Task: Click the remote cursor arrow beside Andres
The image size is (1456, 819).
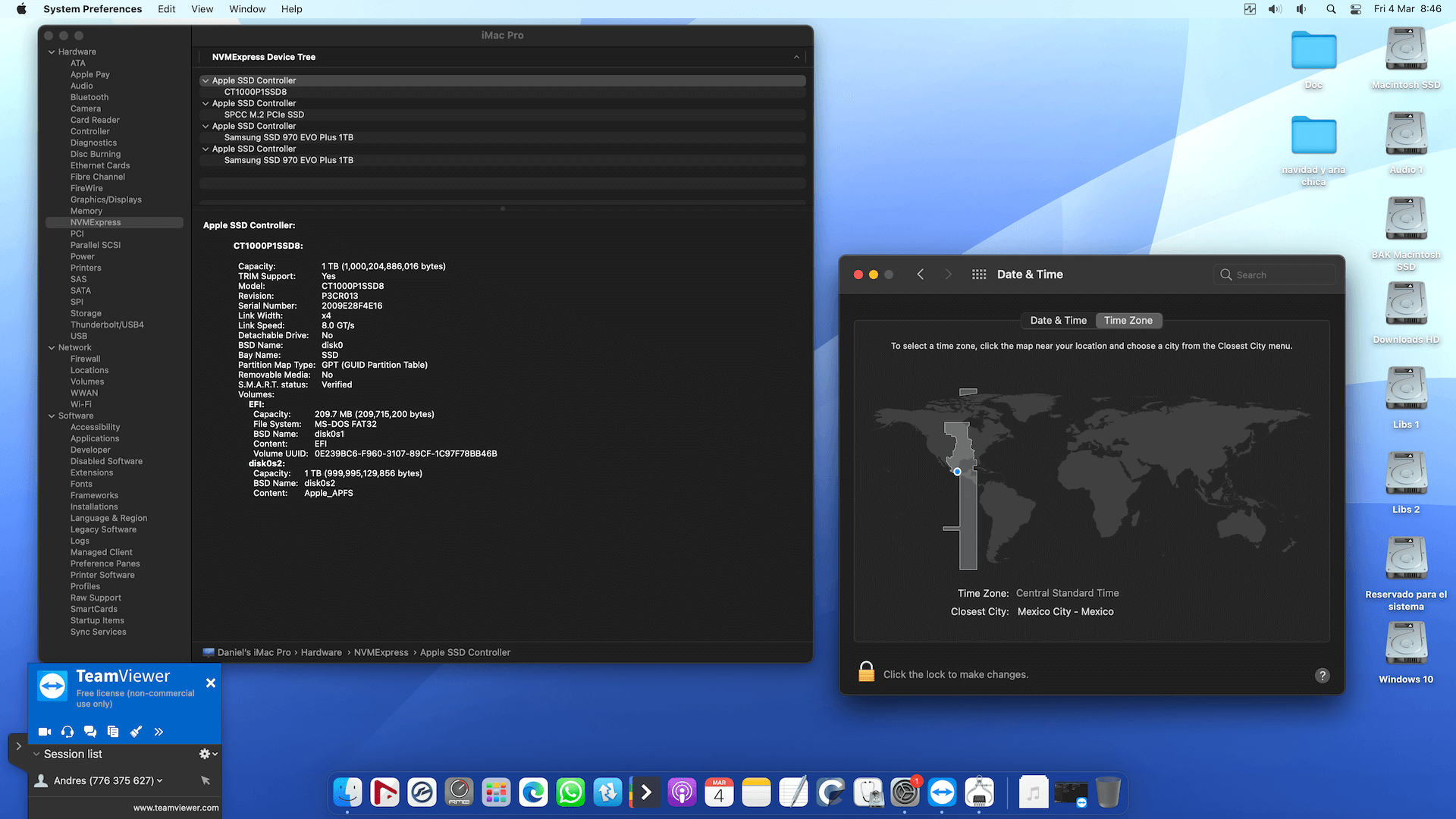Action: coord(205,780)
